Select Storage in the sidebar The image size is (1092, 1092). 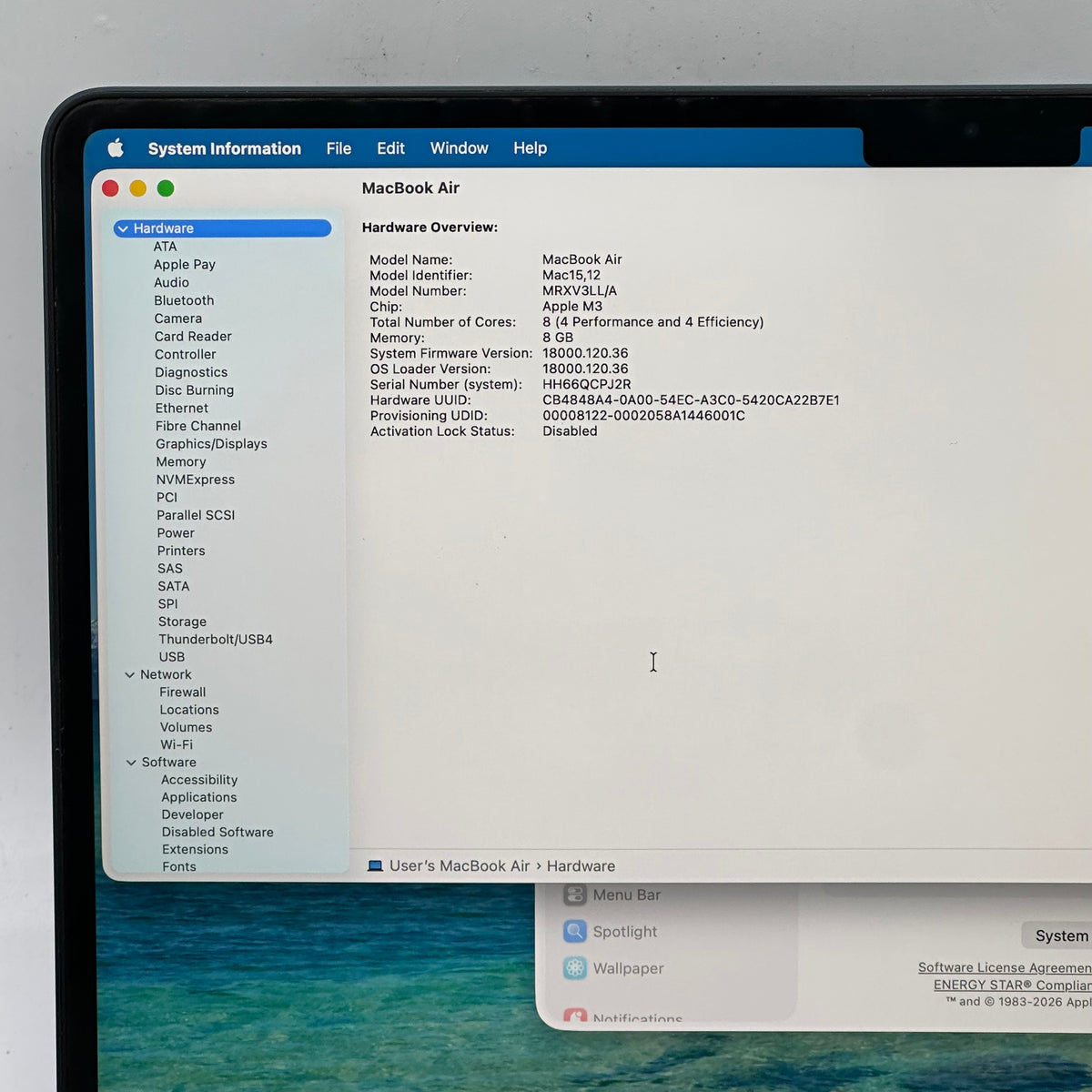click(x=182, y=622)
